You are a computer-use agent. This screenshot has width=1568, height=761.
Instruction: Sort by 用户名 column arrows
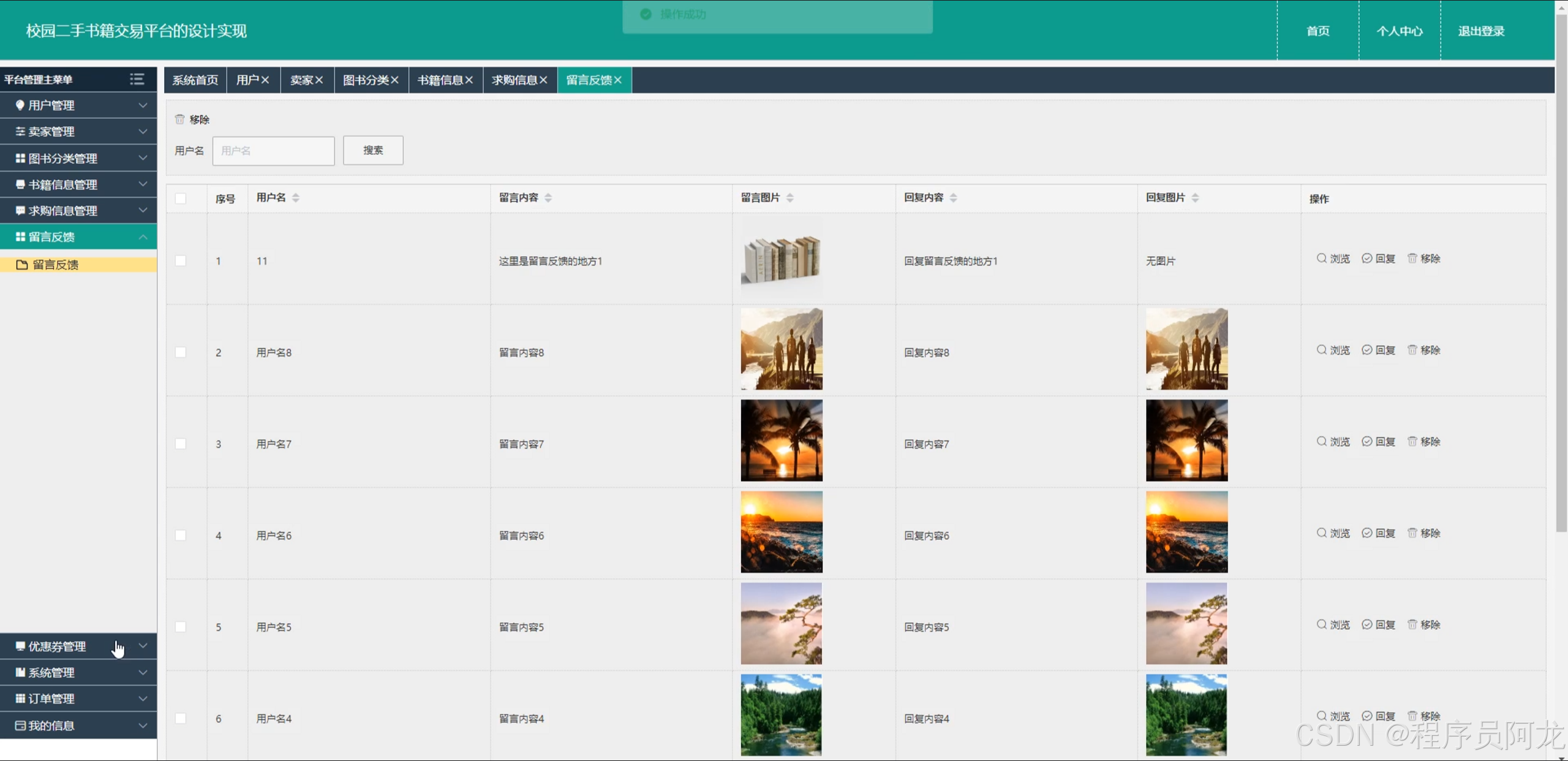point(296,198)
